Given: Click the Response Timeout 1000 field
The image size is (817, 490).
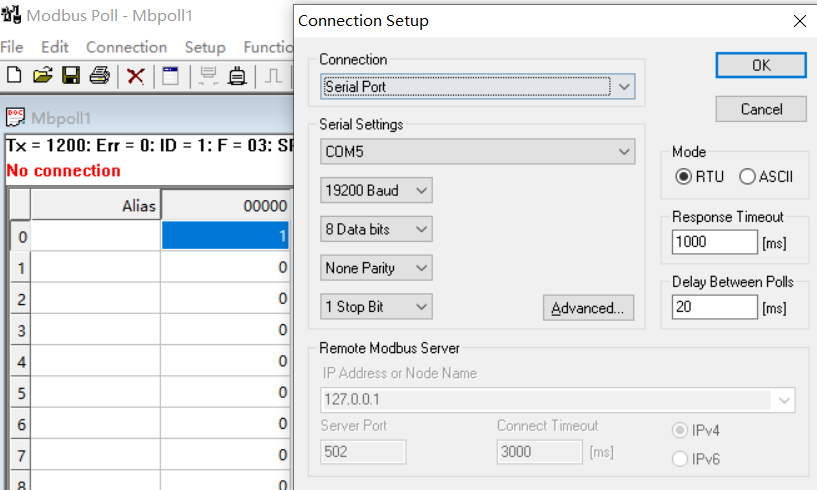Looking at the screenshot, I should click(x=714, y=242).
